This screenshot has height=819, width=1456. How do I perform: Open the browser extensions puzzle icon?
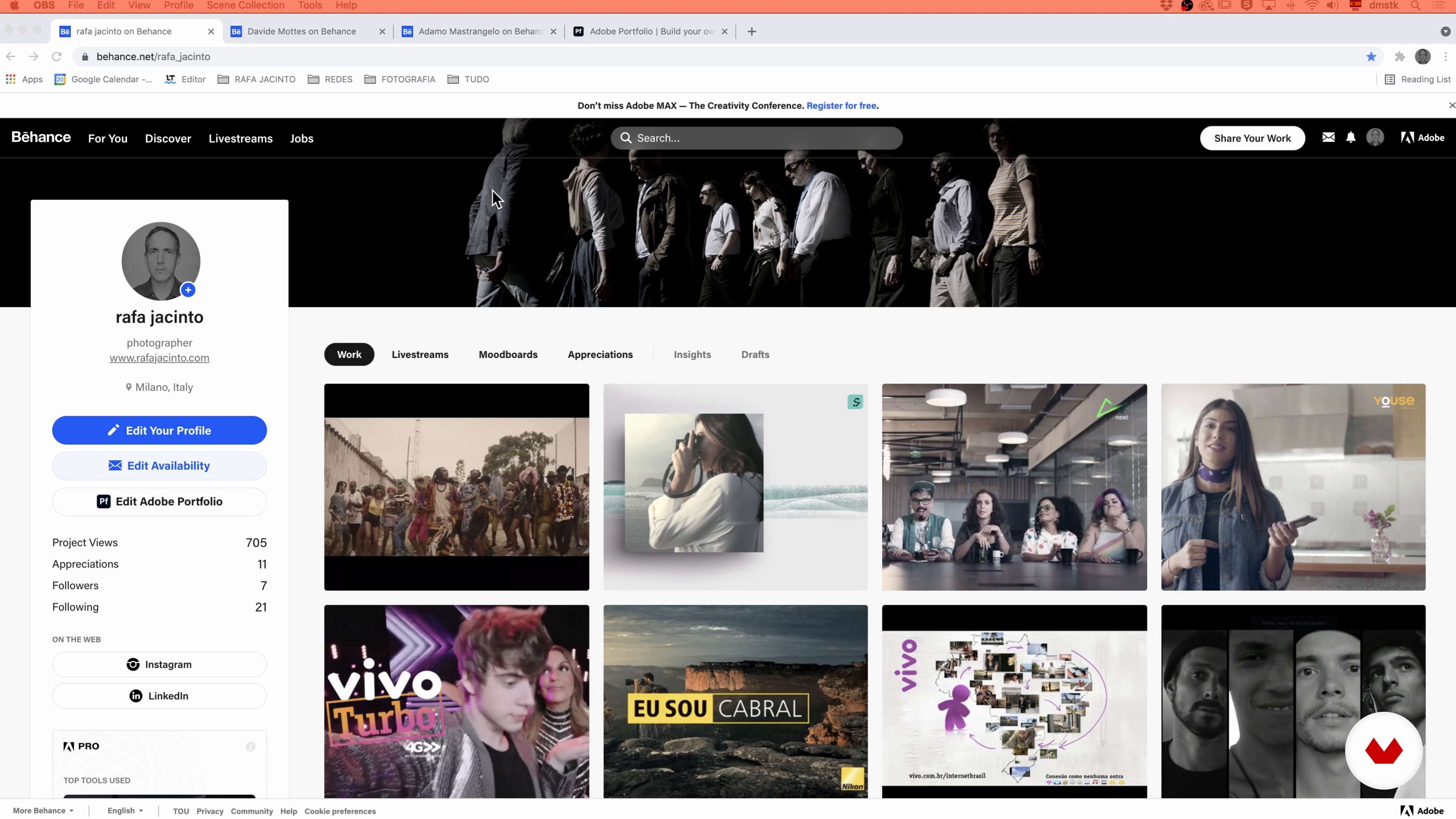pos(1400,56)
